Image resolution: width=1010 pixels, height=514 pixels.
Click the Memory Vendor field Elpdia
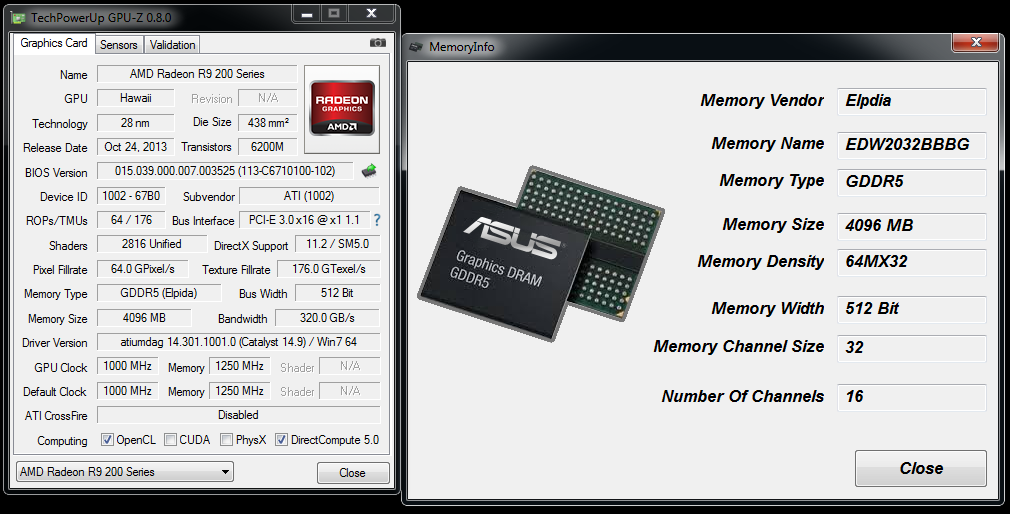911,101
